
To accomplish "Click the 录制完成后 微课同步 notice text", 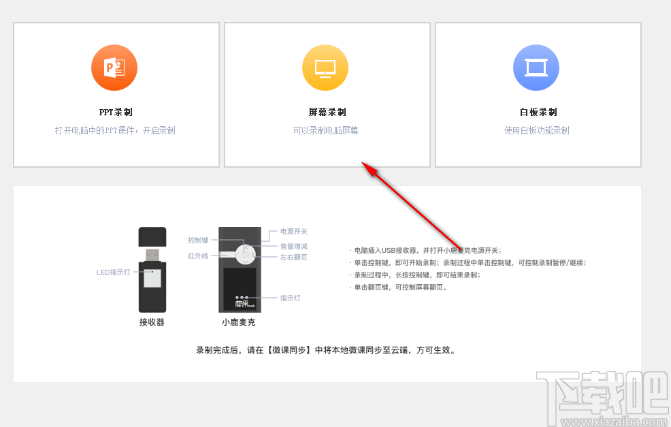I will point(326,350).
